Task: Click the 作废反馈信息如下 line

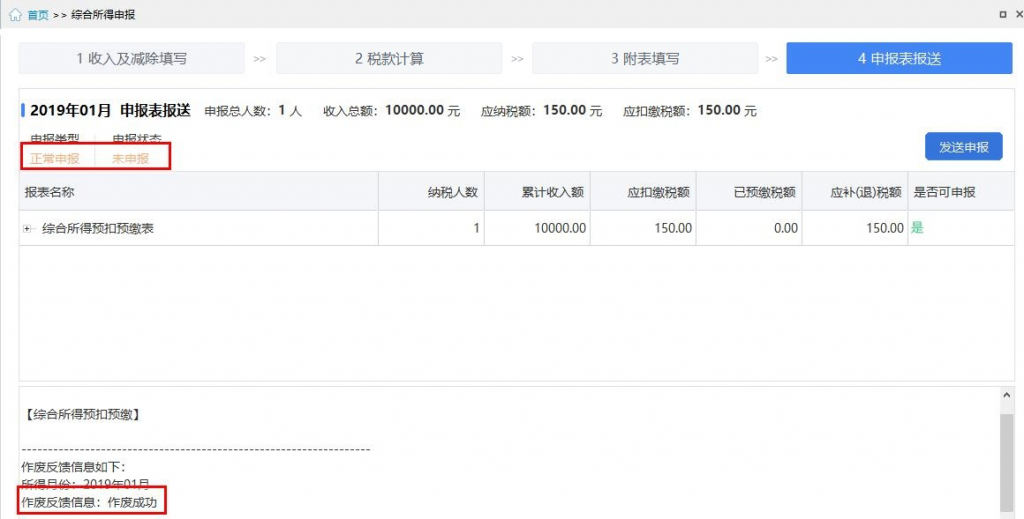Action: click(x=73, y=467)
